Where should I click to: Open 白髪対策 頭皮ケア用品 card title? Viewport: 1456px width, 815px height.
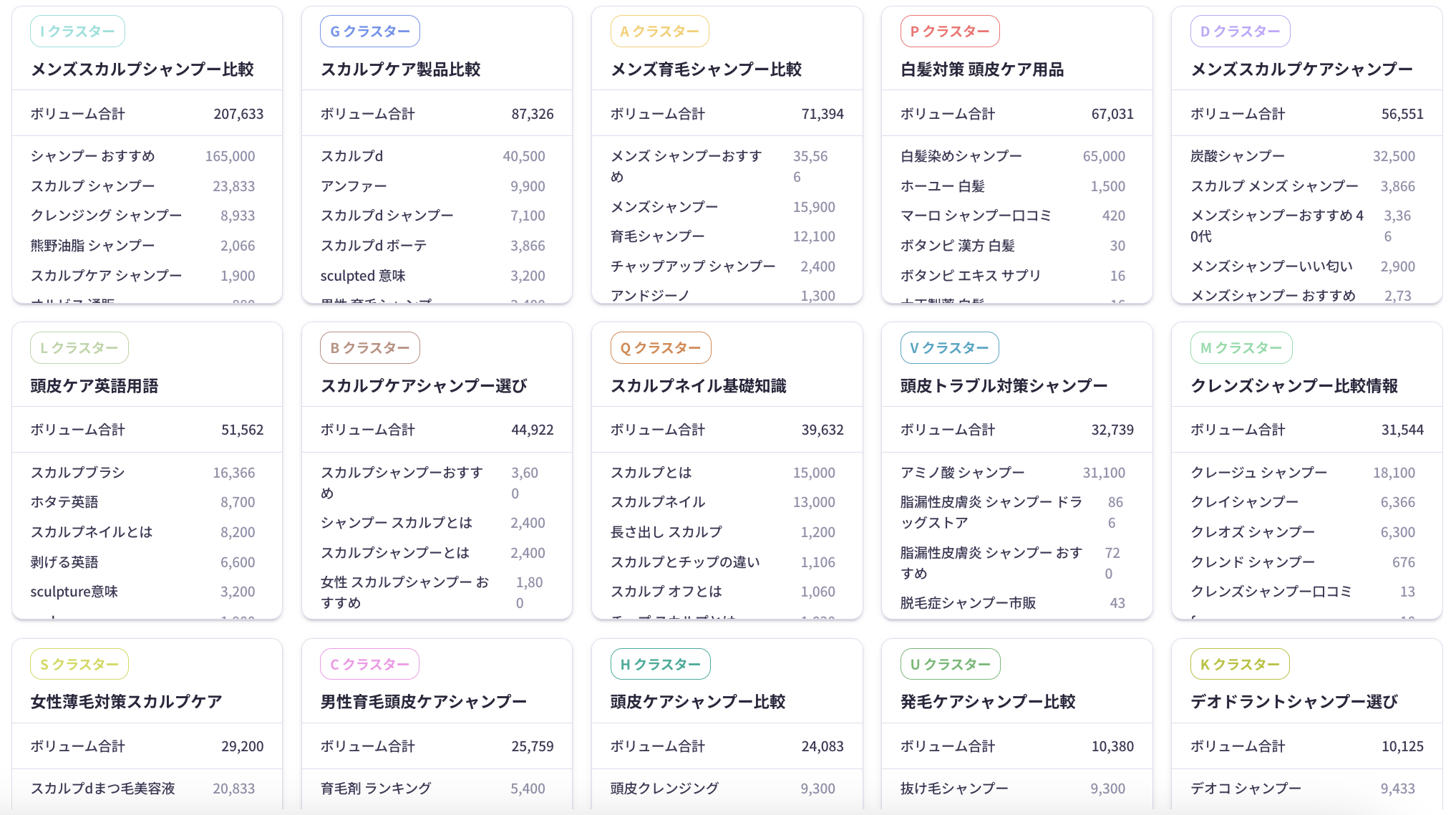[x=982, y=69]
